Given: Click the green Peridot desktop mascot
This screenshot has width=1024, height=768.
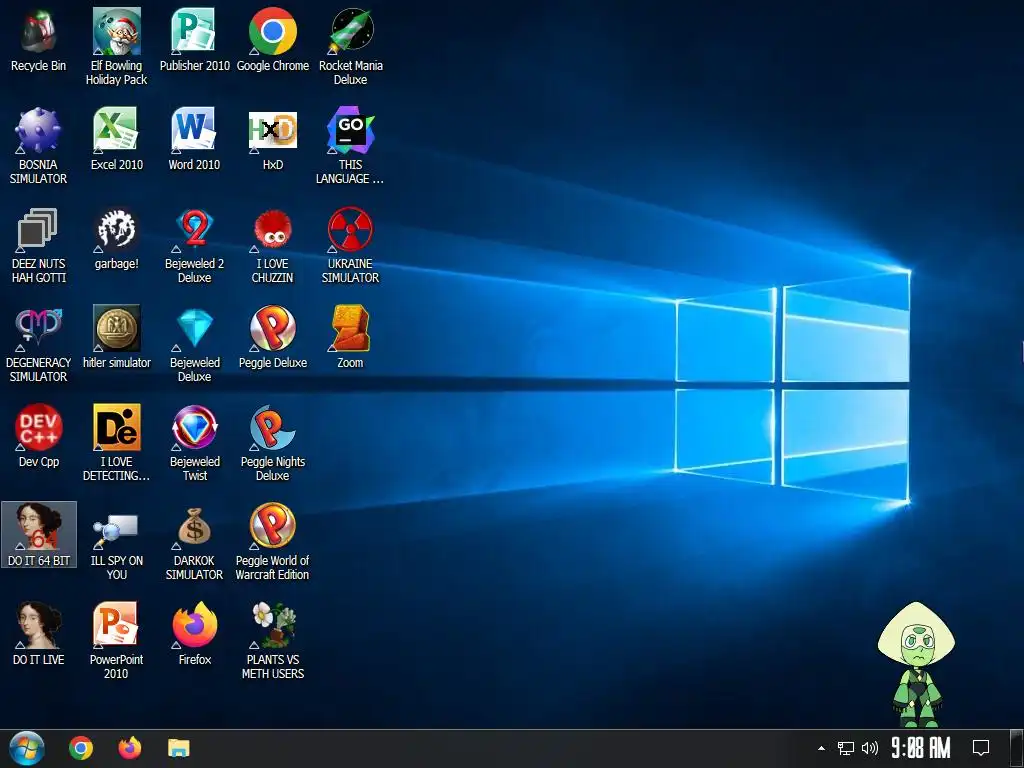Looking at the screenshot, I should pyautogui.click(x=917, y=665).
